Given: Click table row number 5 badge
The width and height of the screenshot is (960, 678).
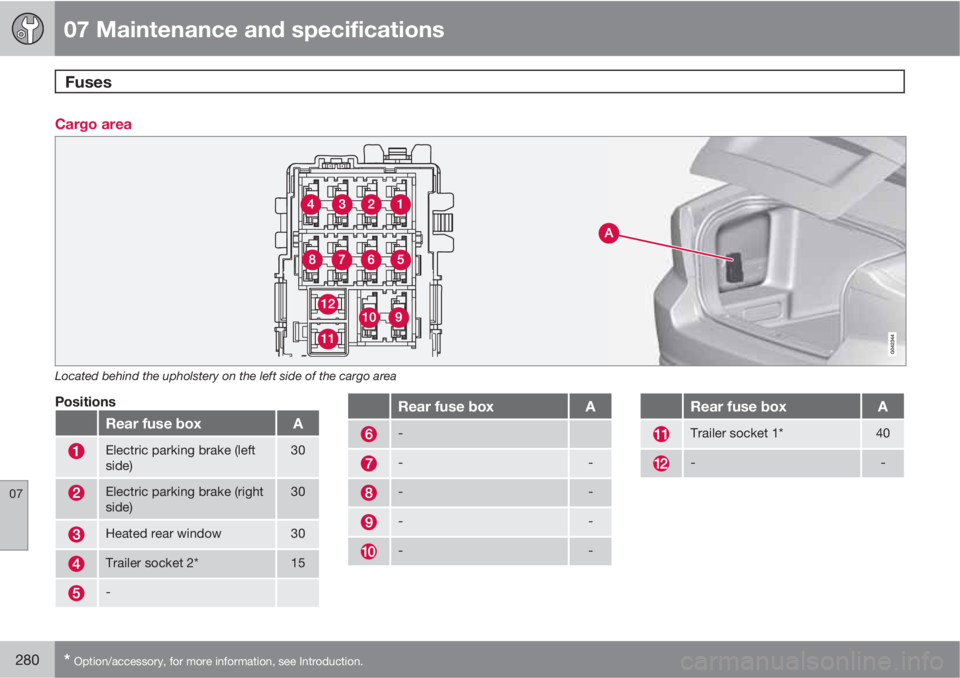Looking at the screenshot, I should pyautogui.click(x=76, y=593).
